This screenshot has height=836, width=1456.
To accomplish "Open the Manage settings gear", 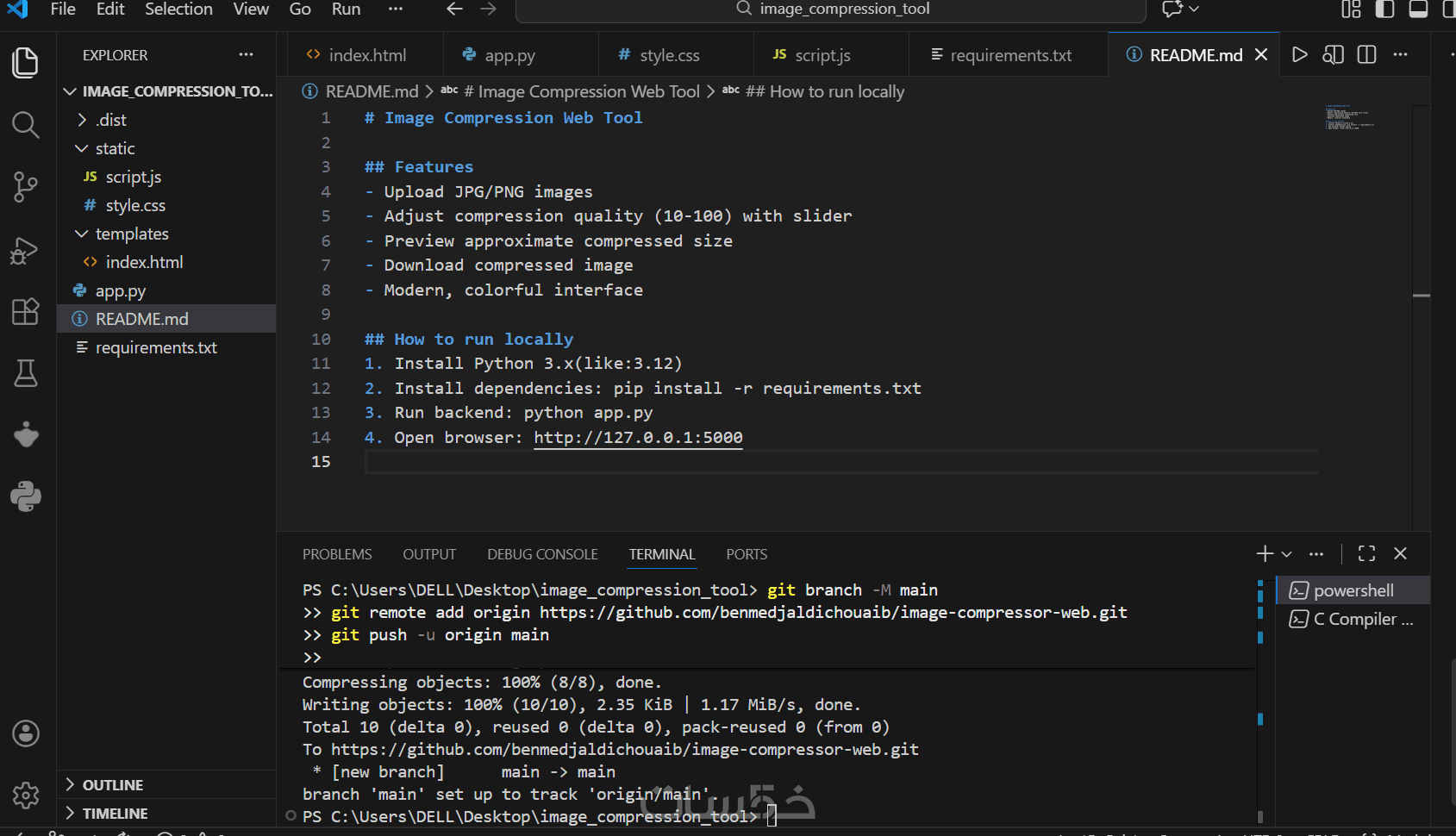I will click(x=25, y=795).
